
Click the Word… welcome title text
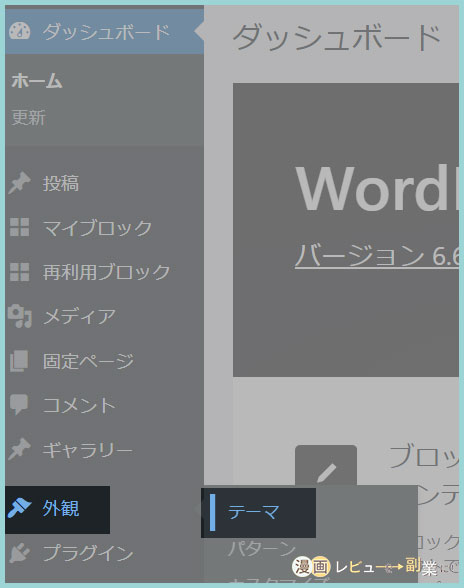(x=377, y=189)
